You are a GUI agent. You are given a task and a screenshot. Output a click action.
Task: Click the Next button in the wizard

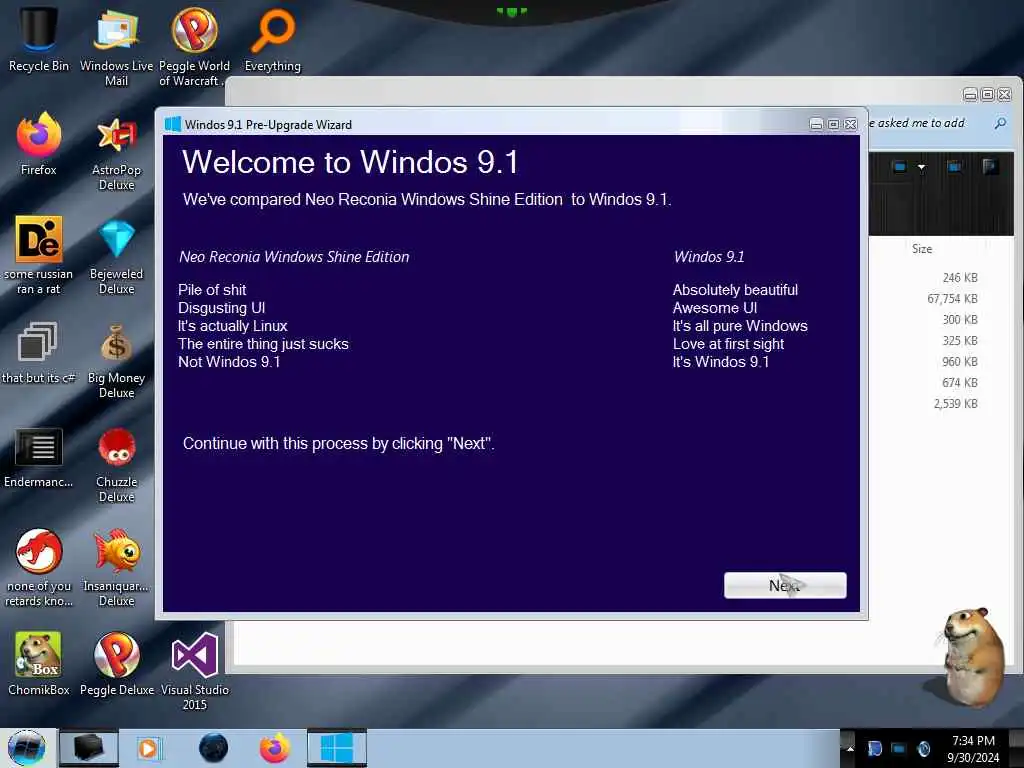[785, 585]
